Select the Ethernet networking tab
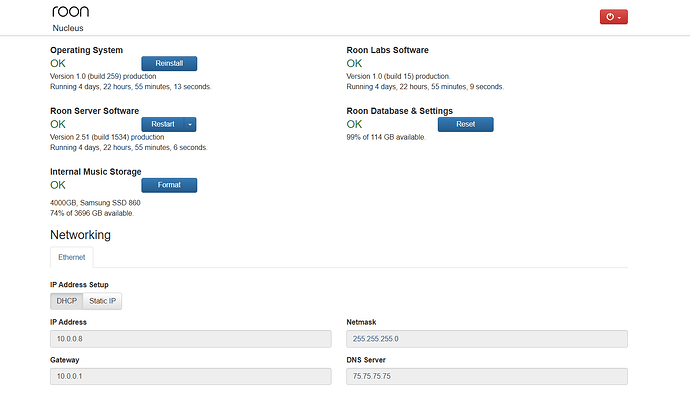The image size is (690, 403). (x=72, y=257)
